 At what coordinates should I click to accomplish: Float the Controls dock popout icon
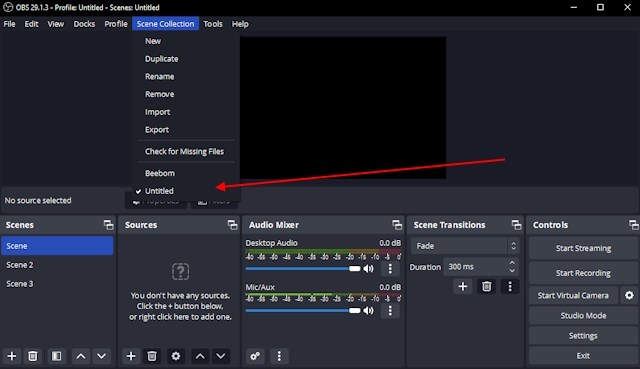(634, 225)
